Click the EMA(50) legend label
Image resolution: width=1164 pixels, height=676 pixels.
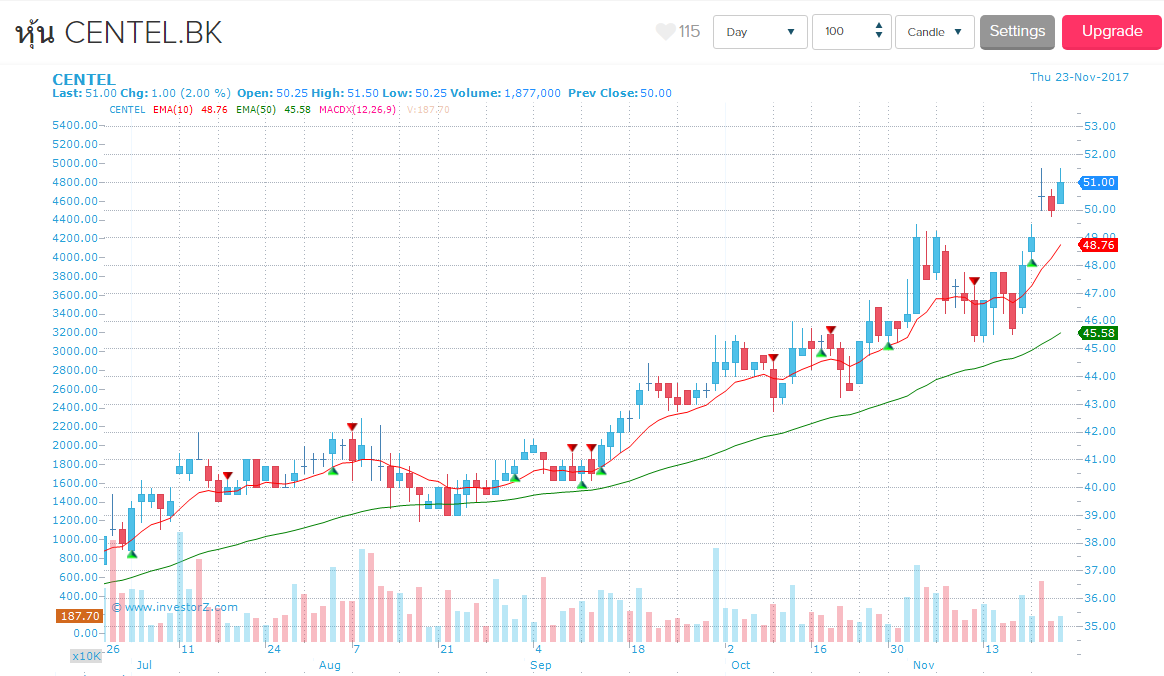click(x=256, y=110)
